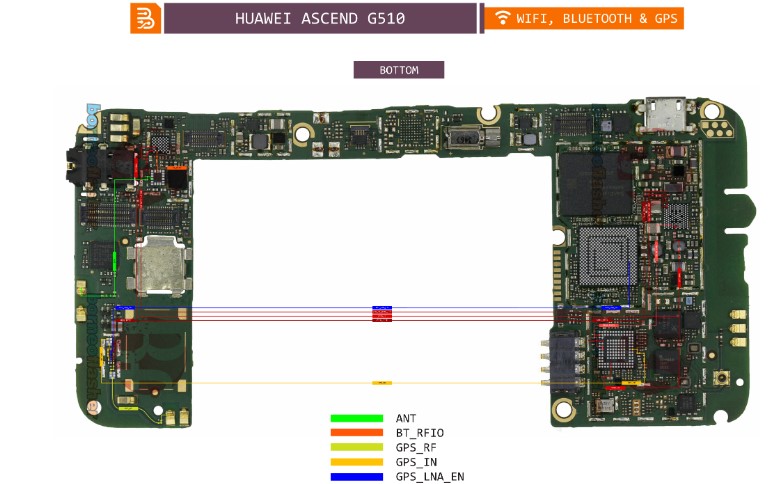Select the yellow GPS_IN legend swatch
The height and width of the screenshot is (484, 784).
pyautogui.click(x=357, y=462)
